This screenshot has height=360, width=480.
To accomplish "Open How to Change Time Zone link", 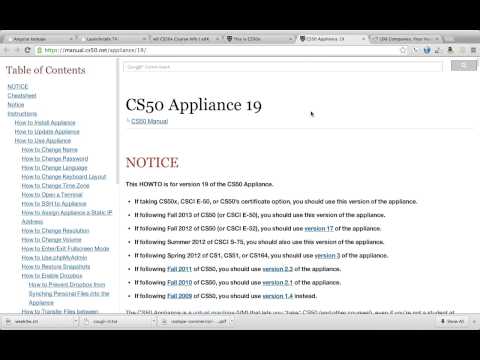I will point(56,186).
